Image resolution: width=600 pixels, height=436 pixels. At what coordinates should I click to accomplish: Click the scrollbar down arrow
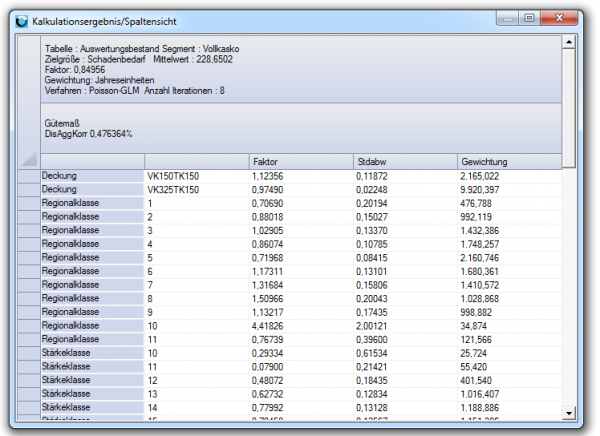tap(569, 413)
